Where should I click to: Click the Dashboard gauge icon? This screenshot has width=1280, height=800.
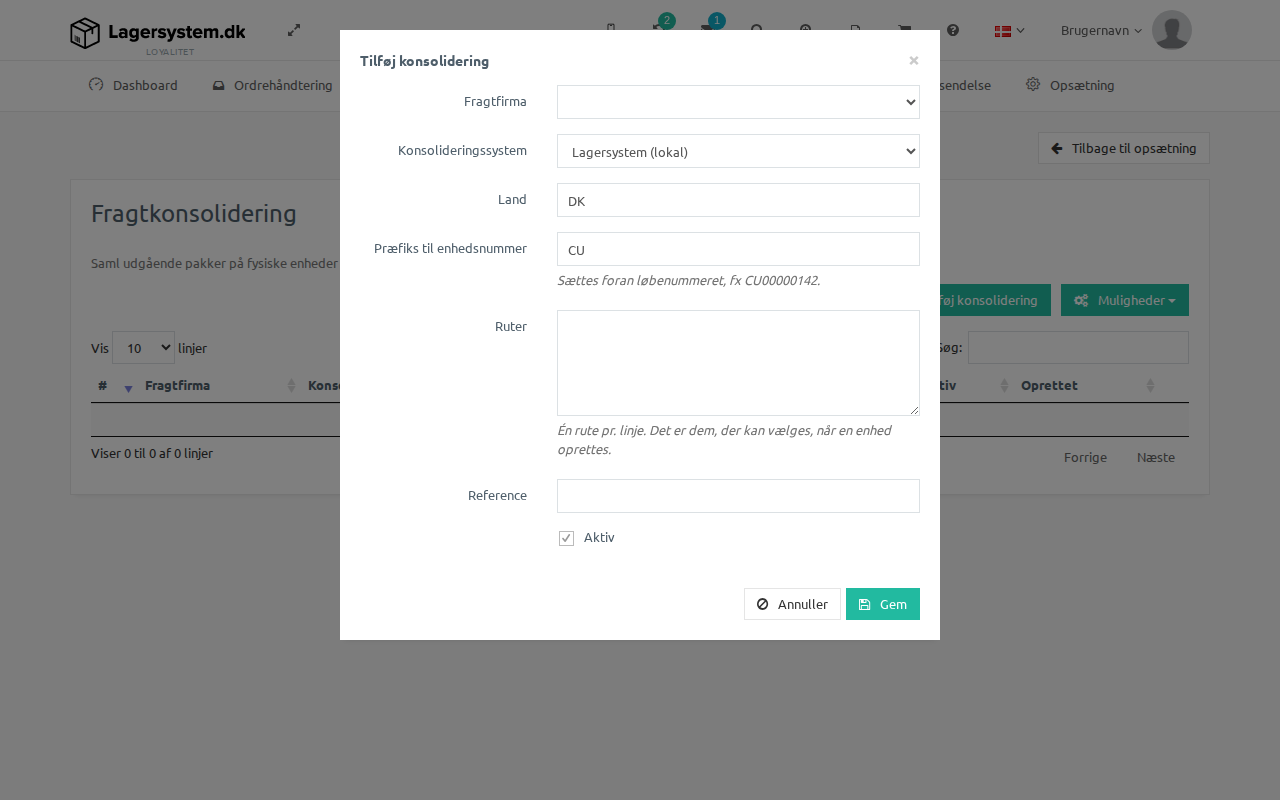point(96,84)
